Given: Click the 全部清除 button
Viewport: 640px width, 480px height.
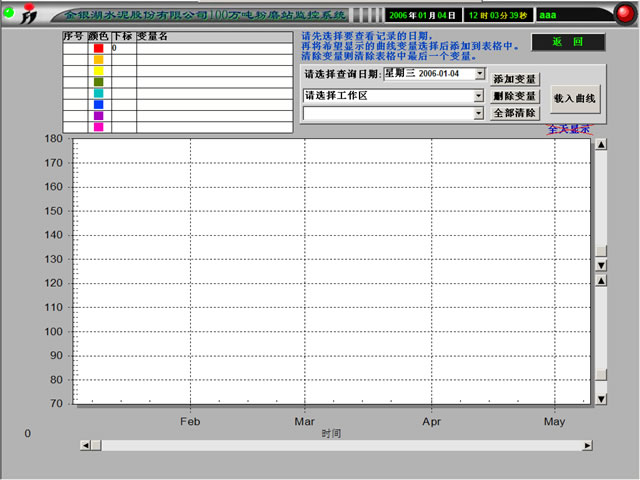Looking at the screenshot, I should pos(515,114).
